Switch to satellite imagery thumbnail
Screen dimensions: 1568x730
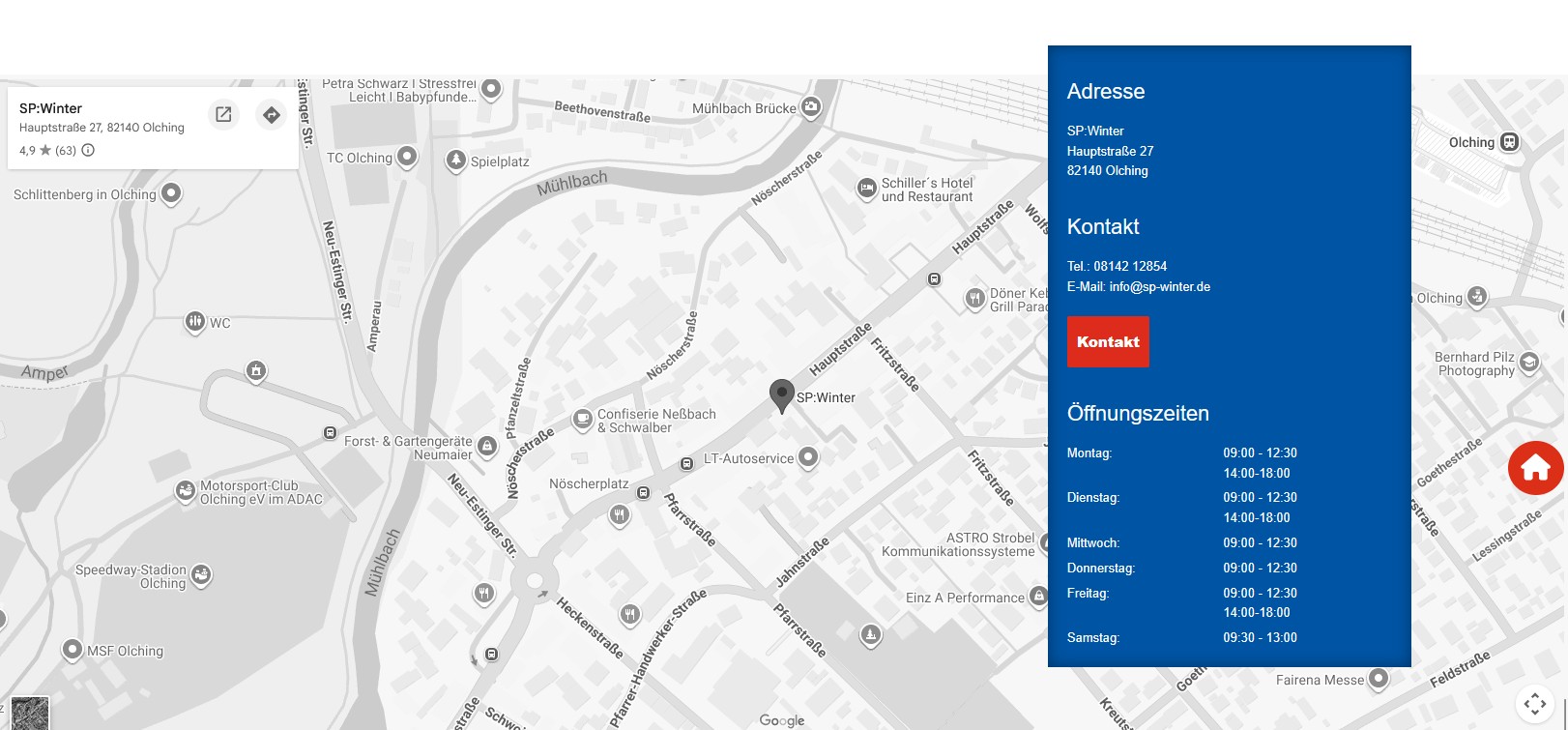click(29, 713)
